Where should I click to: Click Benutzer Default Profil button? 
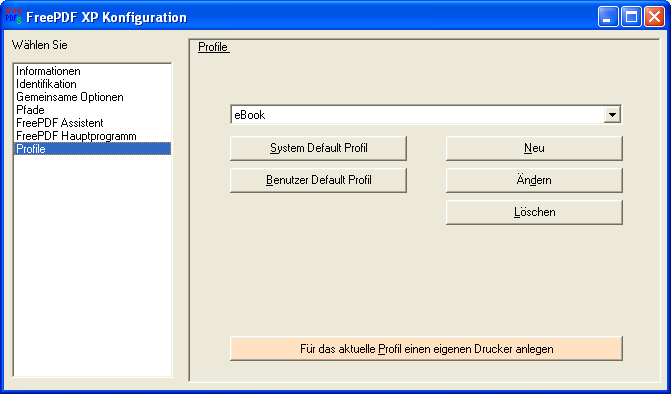coord(318,180)
